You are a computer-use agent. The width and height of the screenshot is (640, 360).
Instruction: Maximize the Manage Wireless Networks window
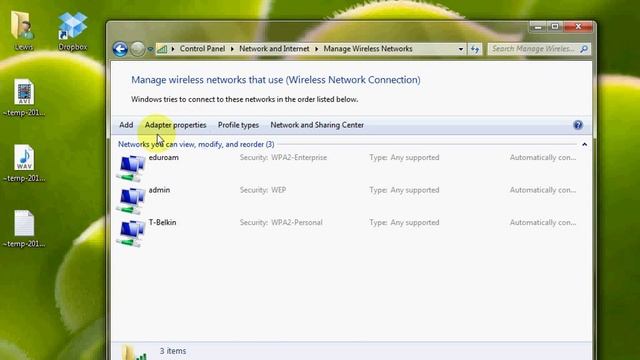(x=555, y=27)
